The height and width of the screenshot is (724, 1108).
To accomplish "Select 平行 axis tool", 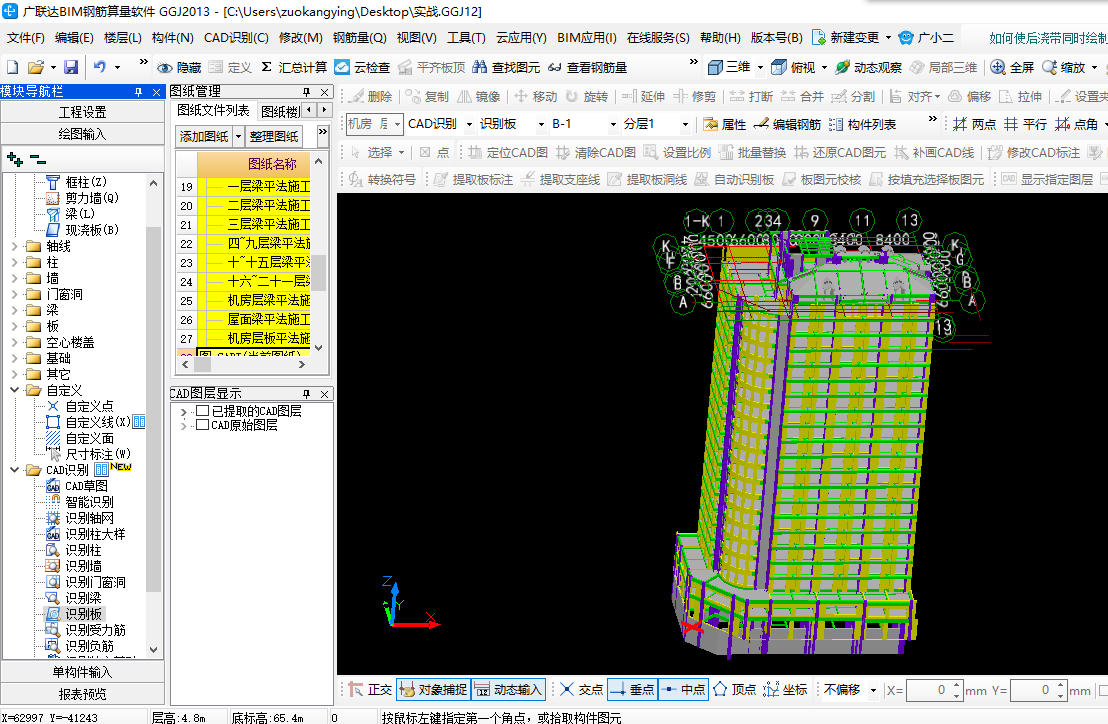I will (x=1025, y=124).
